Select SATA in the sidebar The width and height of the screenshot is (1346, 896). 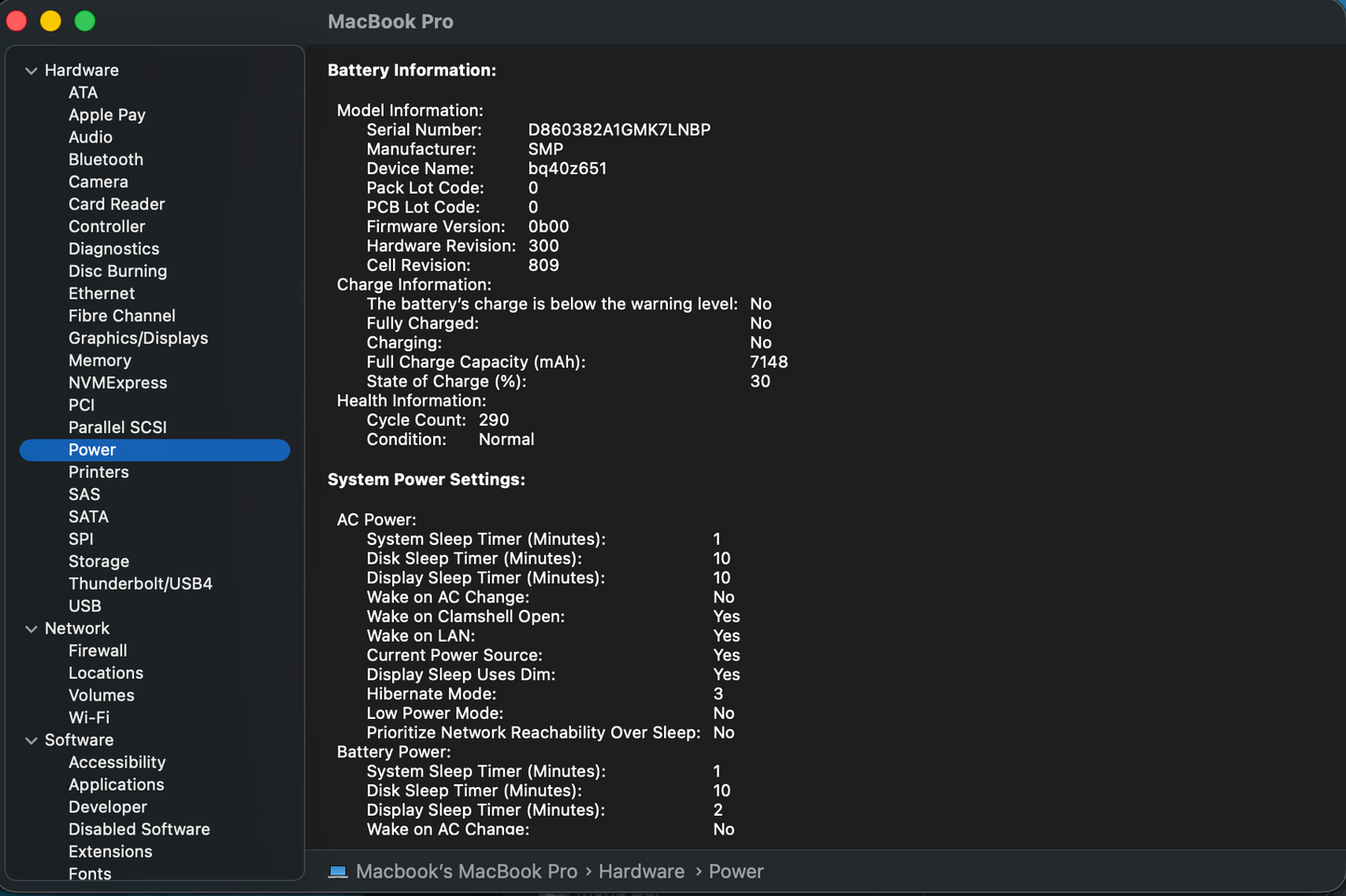click(x=88, y=517)
